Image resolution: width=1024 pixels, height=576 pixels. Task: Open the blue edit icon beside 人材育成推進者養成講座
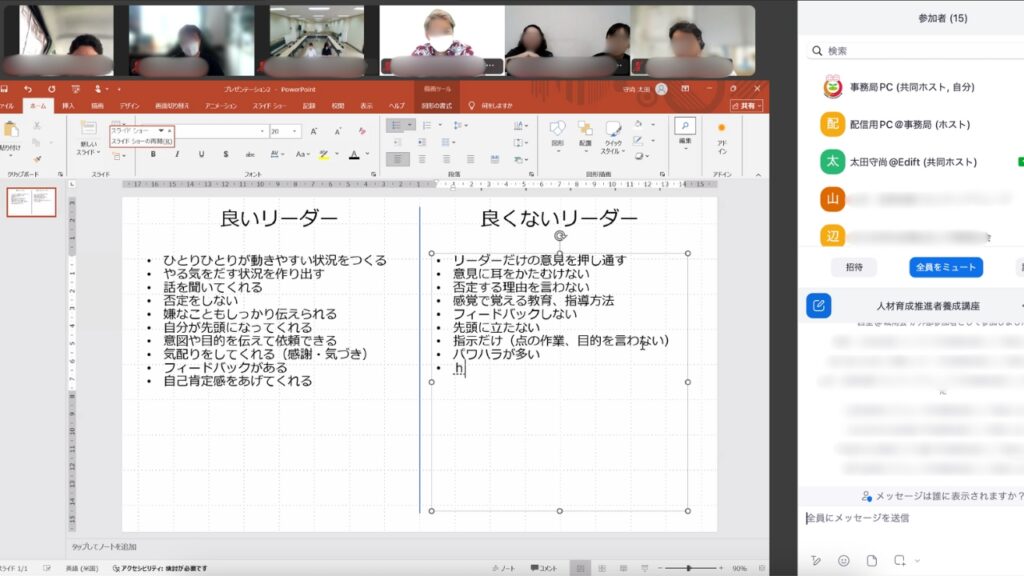coord(819,306)
